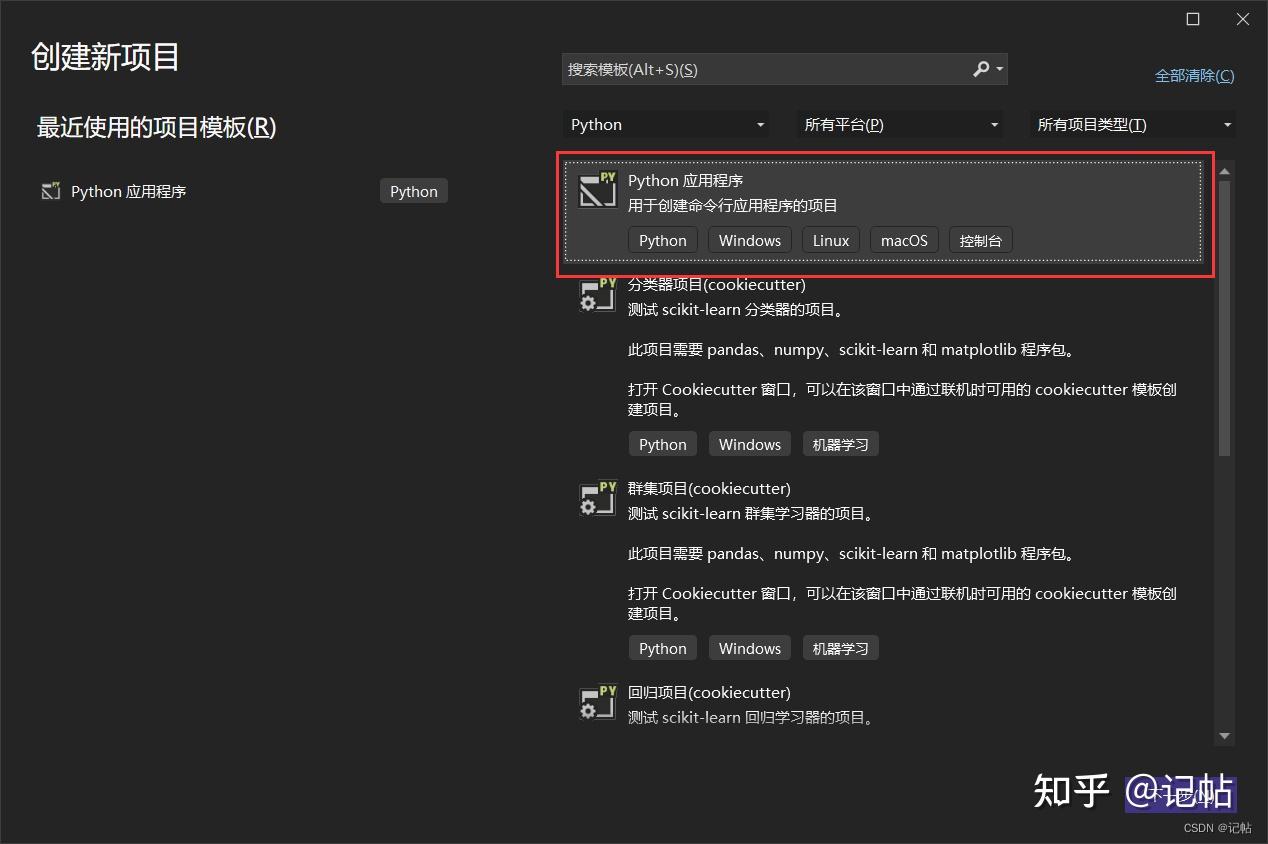
Task: Toggle the 控制台 filter tag
Action: tap(980, 240)
